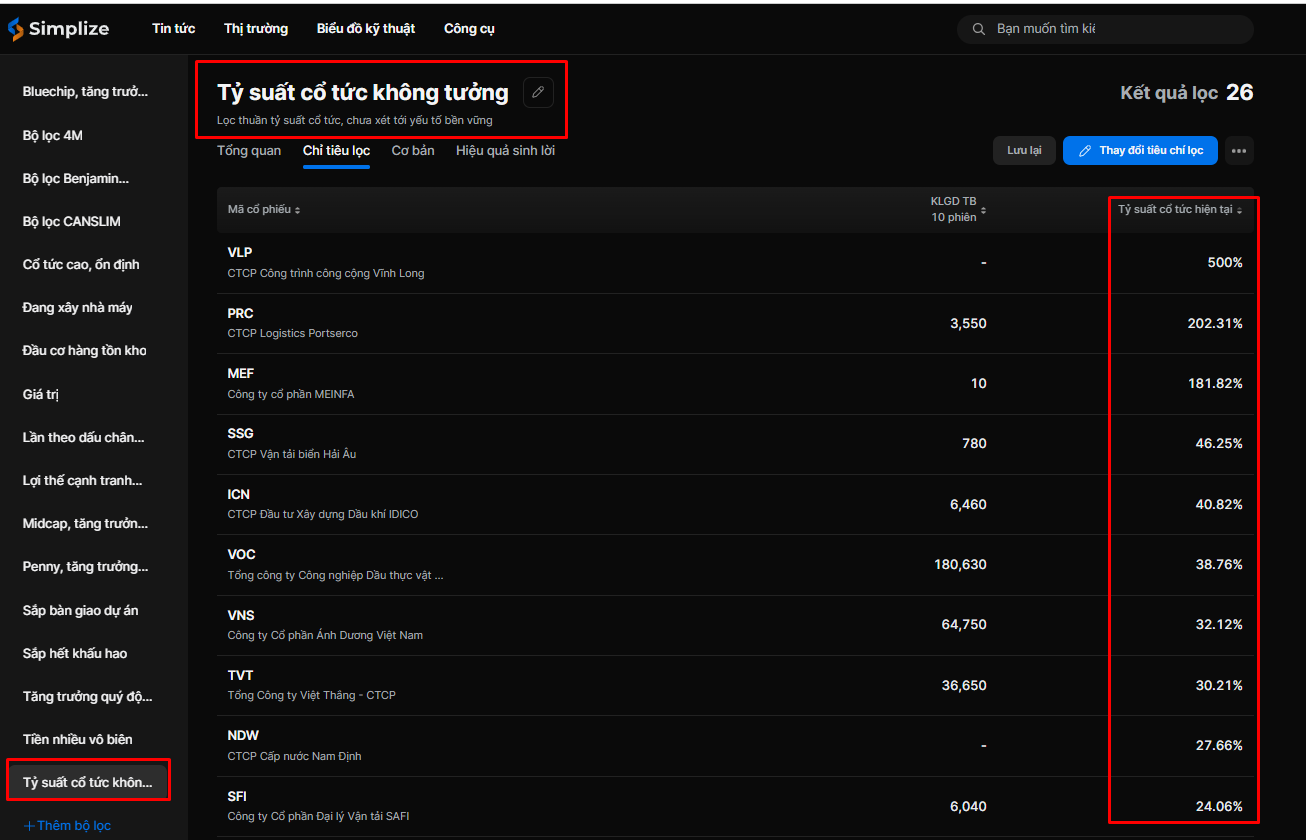Click the SSG stock code
This screenshot has height=840, width=1306.
click(241, 433)
